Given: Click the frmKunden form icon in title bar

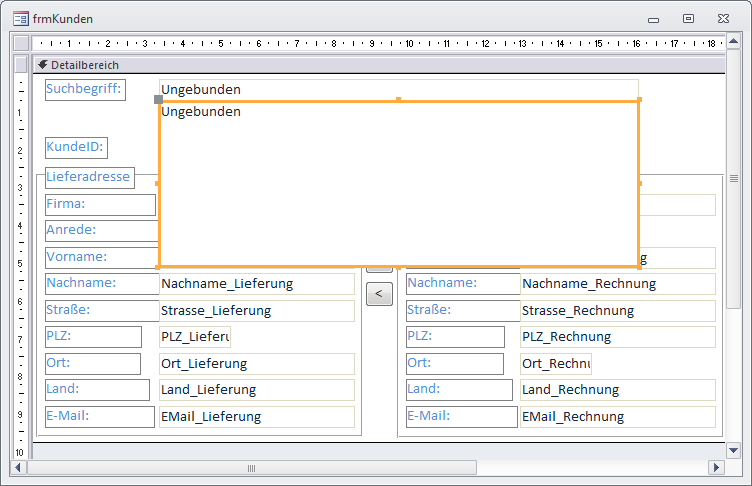Looking at the screenshot, I should 20,18.
